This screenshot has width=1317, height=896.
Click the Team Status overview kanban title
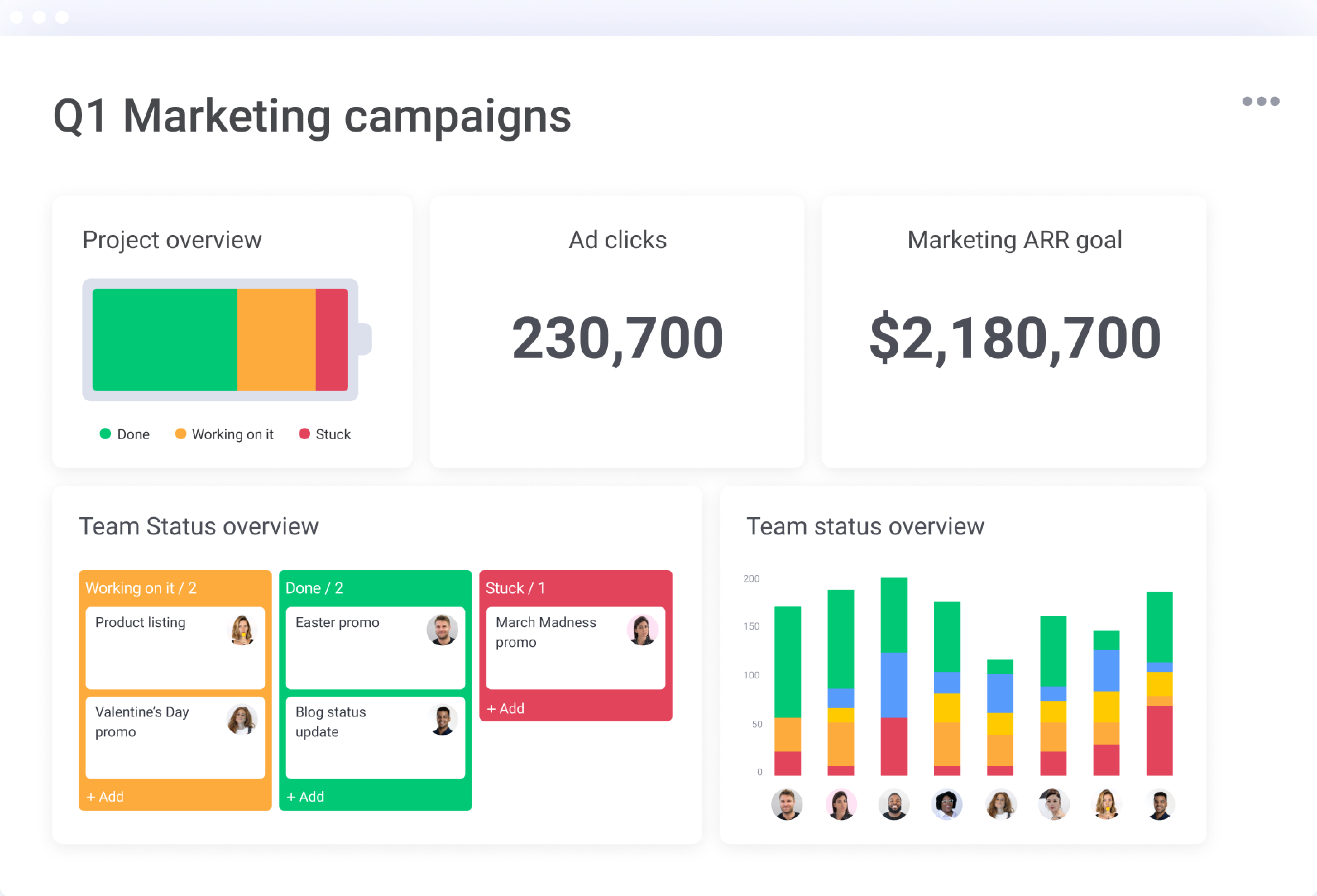(x=199, y=526)
